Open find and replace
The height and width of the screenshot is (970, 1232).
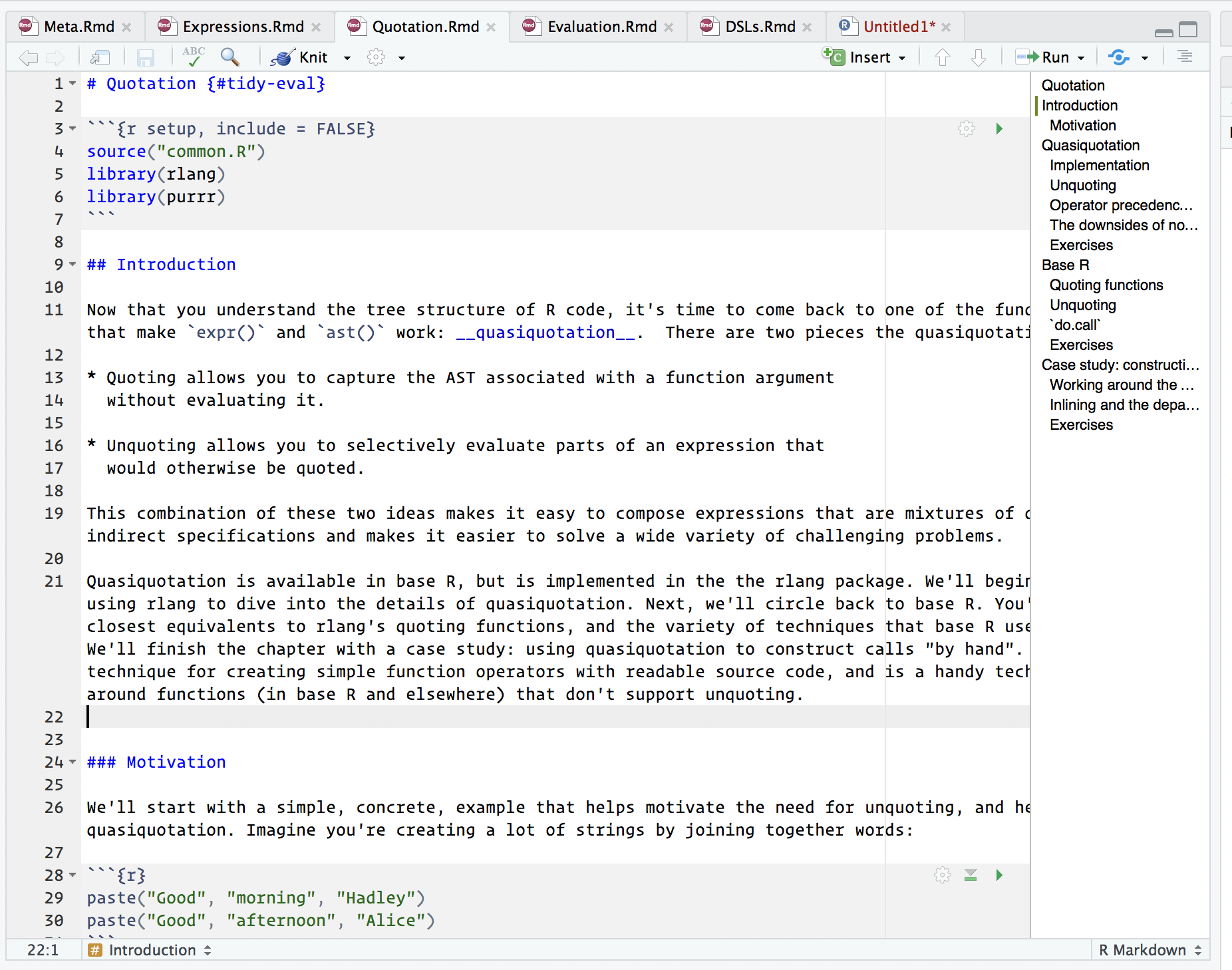tap(230, 57)
